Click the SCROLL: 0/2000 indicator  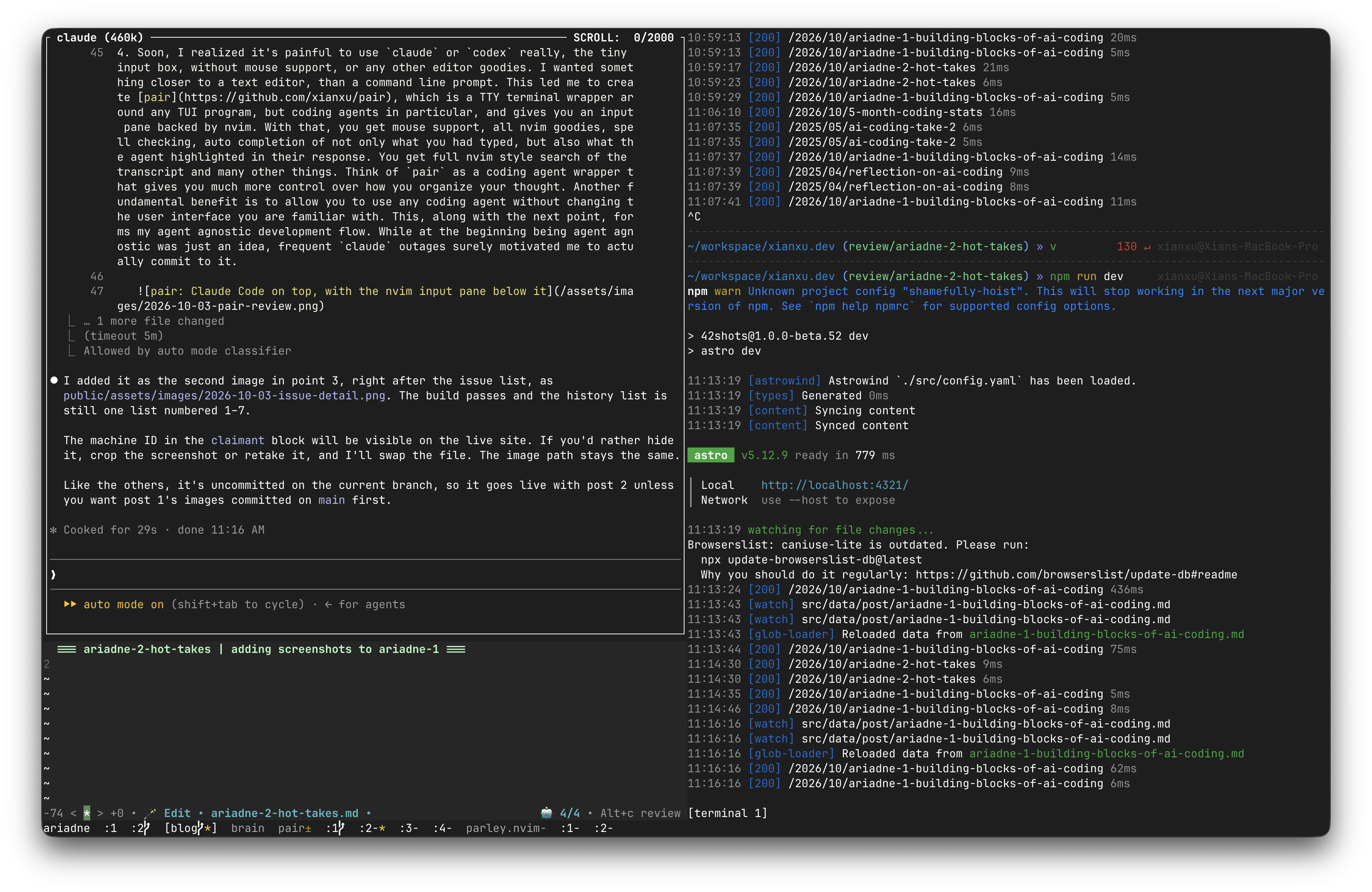point(623,38)
